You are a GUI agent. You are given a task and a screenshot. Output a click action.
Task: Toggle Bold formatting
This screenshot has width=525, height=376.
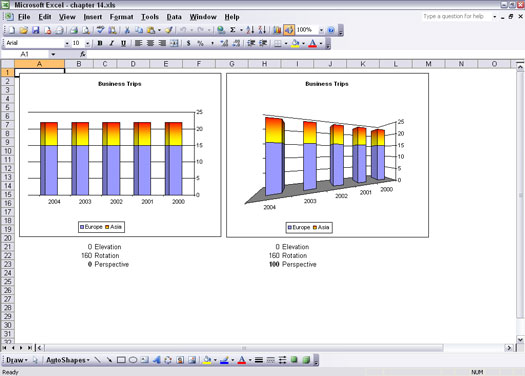click(x=100, y=43)
